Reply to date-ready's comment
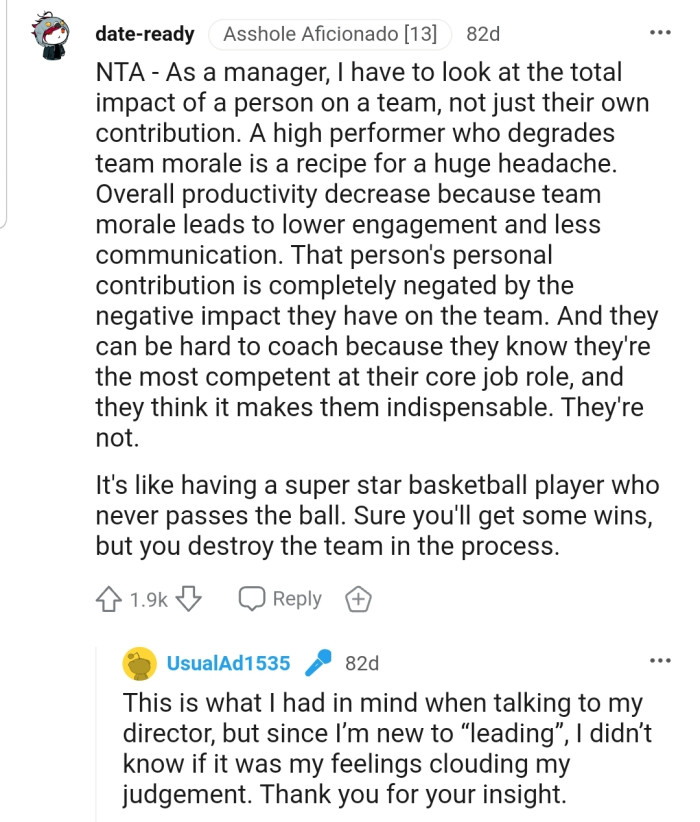This screenshot has height=822, width=700. tap(280, 599)
